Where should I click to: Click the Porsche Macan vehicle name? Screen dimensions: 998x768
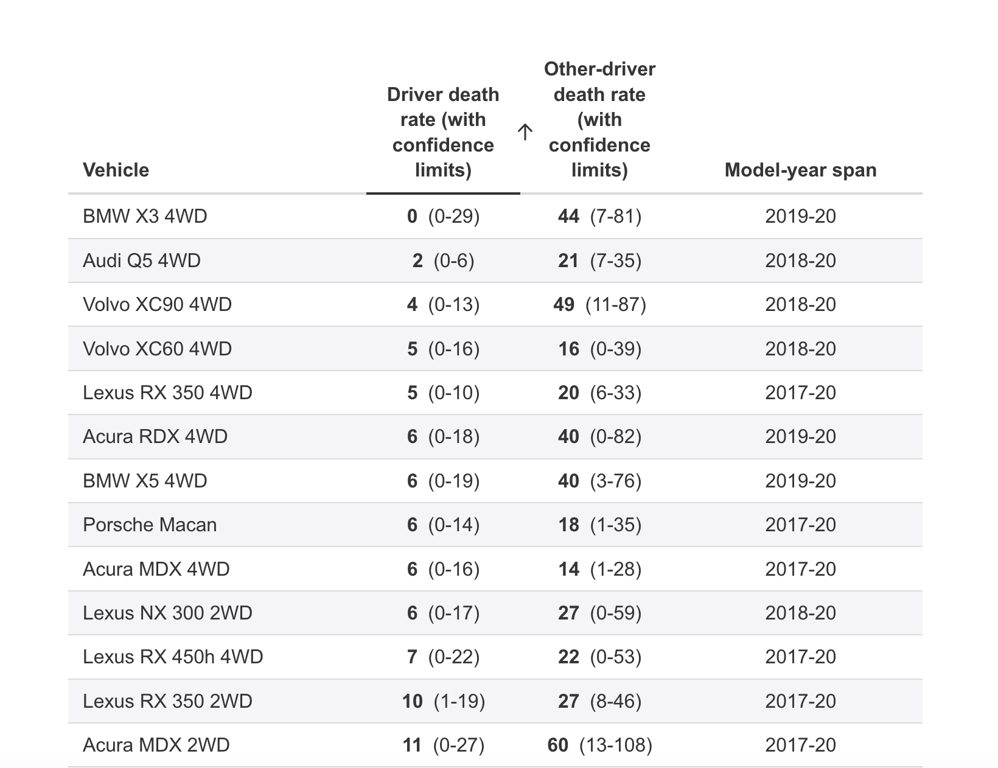click(150, 525)
